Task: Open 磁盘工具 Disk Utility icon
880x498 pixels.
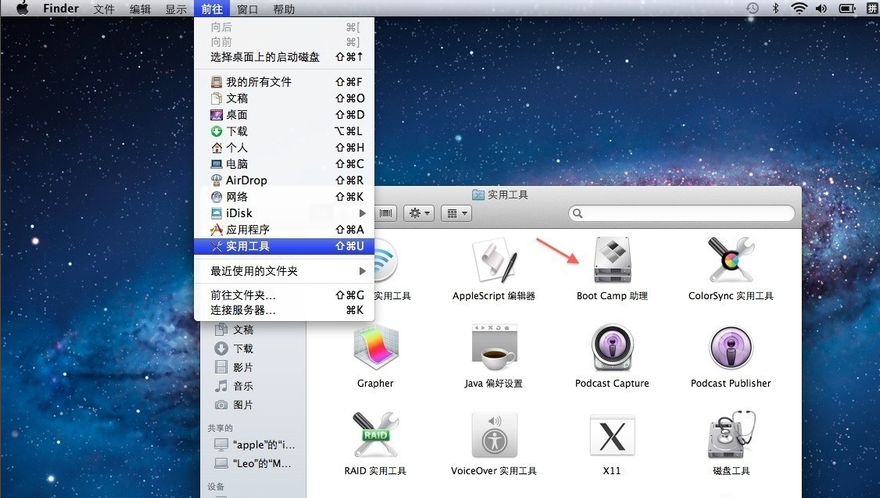Action: pyautogui.click(x=731, y=435)
